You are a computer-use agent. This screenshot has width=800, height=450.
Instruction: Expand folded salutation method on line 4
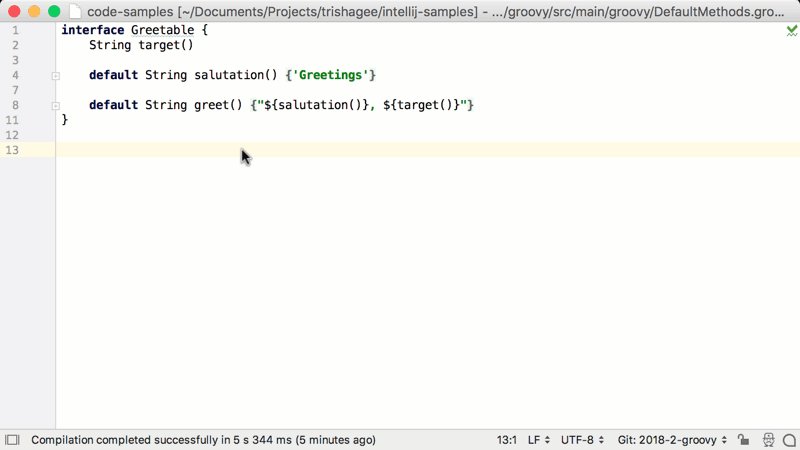(56, 76)
